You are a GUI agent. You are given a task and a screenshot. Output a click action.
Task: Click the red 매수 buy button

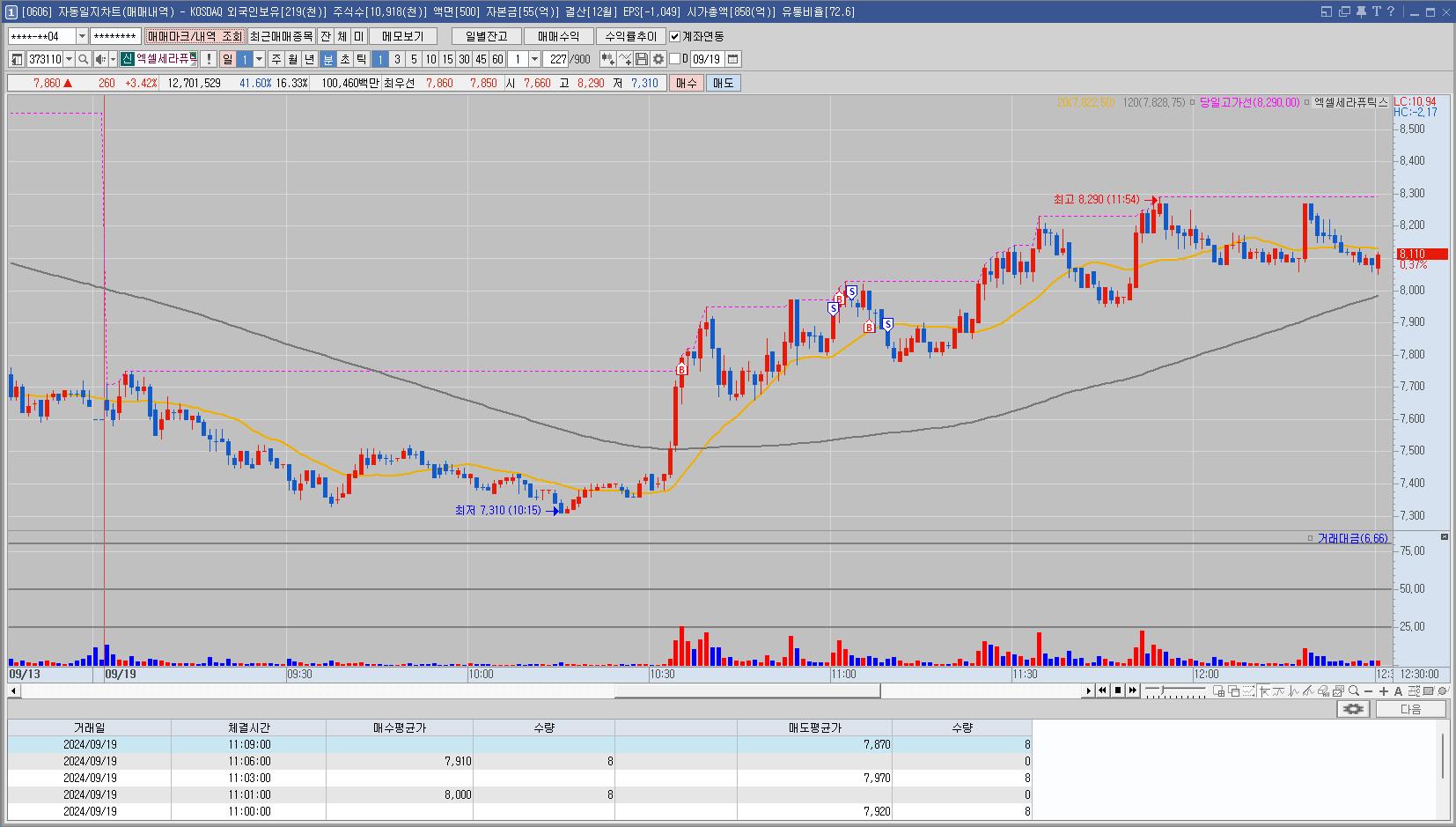[x=686, y=83]
